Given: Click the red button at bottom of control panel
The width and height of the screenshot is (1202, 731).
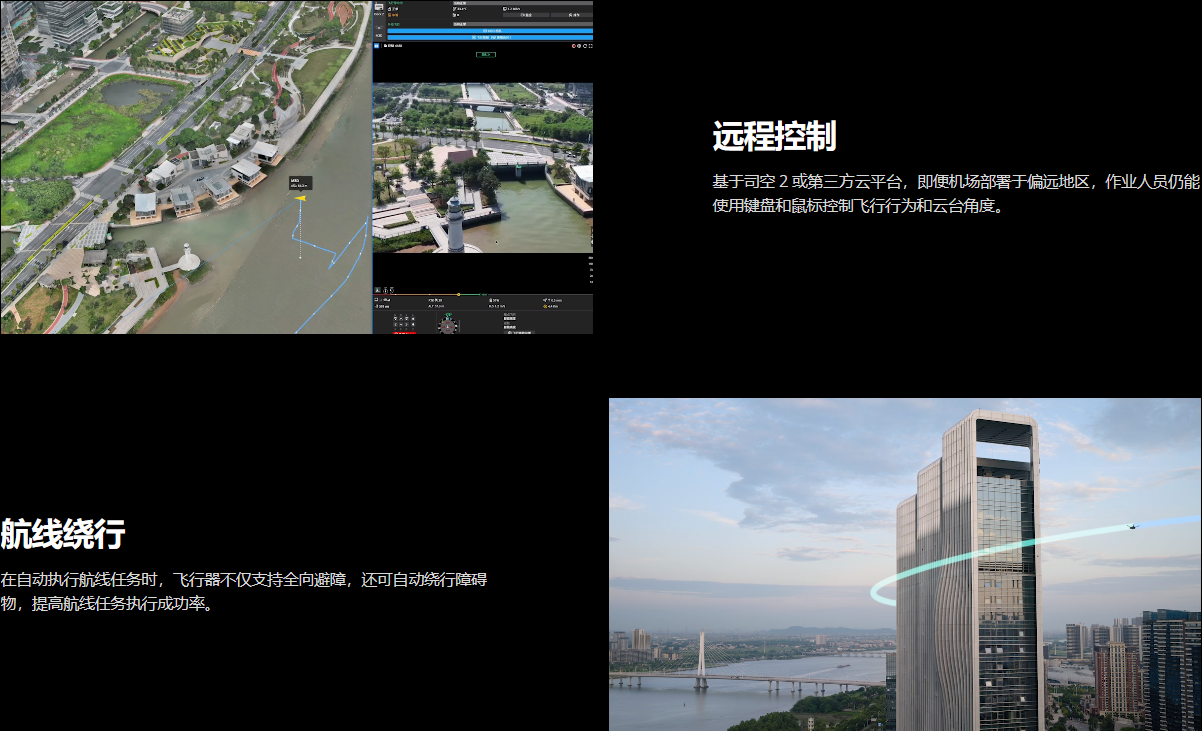Looking at the screenshot, I should (405, 331).
